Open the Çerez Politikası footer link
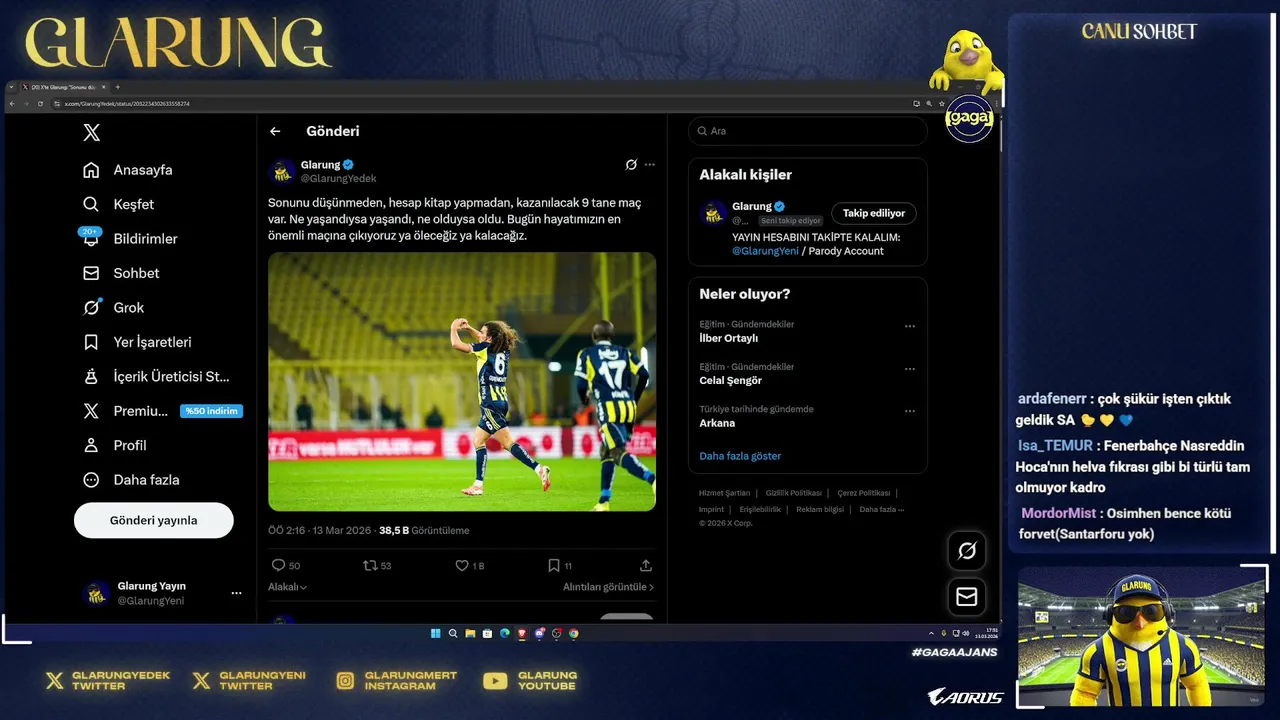The height and width of the screenshot is (720, 1280). pyautogui.click(x=864, y=493)
